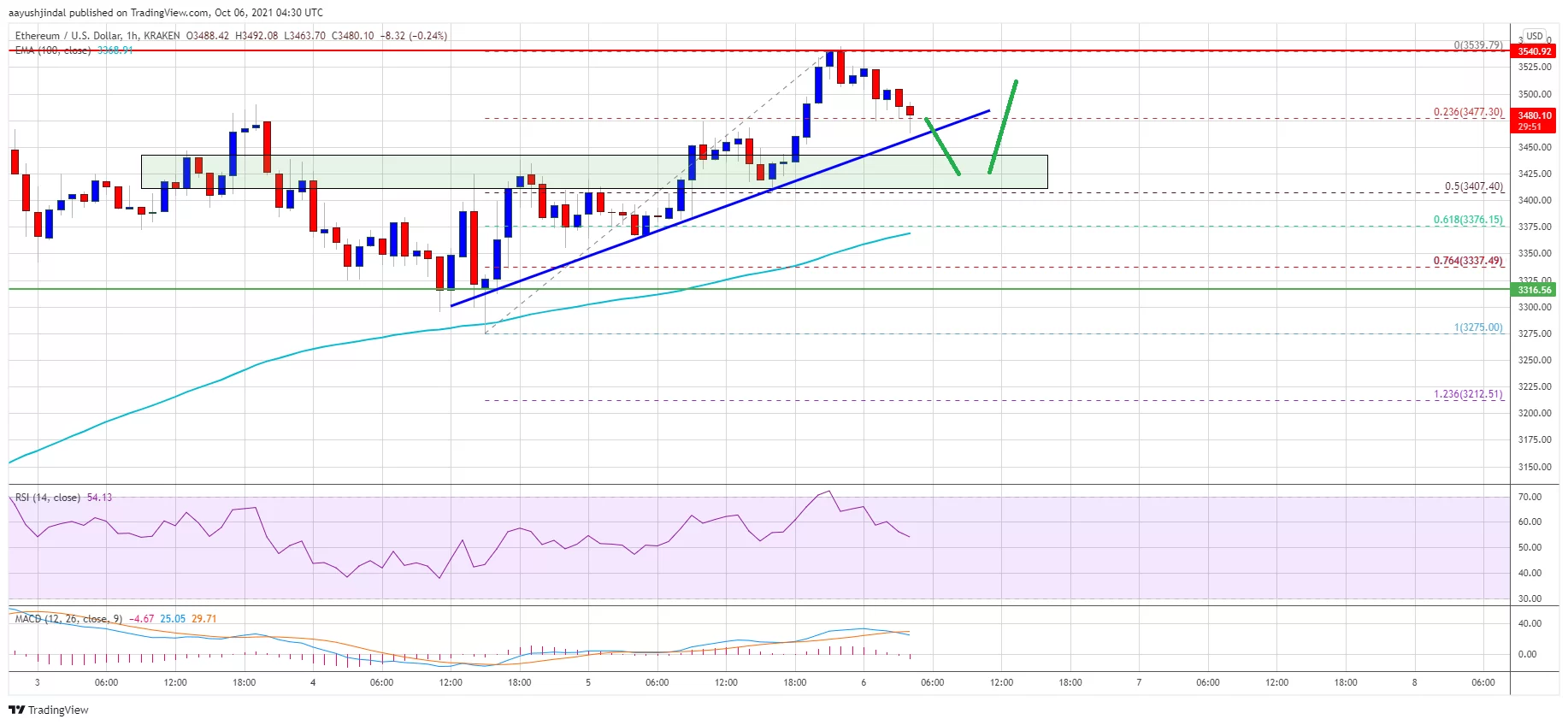This screenshot has height=725, width=1568.
Task: Click the green 3316.56 price label
Action: 1534,290
